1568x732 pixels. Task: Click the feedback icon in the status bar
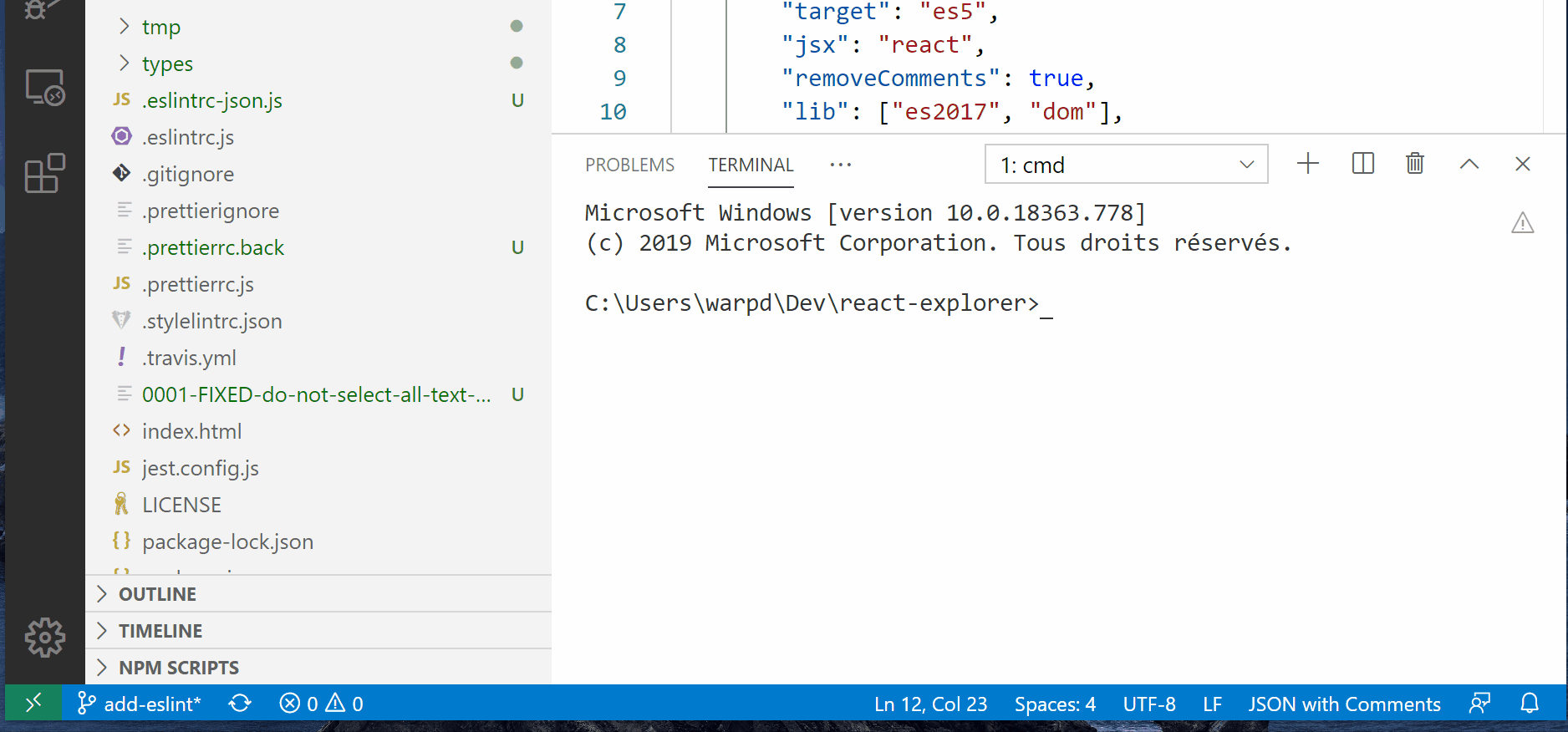[x=1480, y=704]
